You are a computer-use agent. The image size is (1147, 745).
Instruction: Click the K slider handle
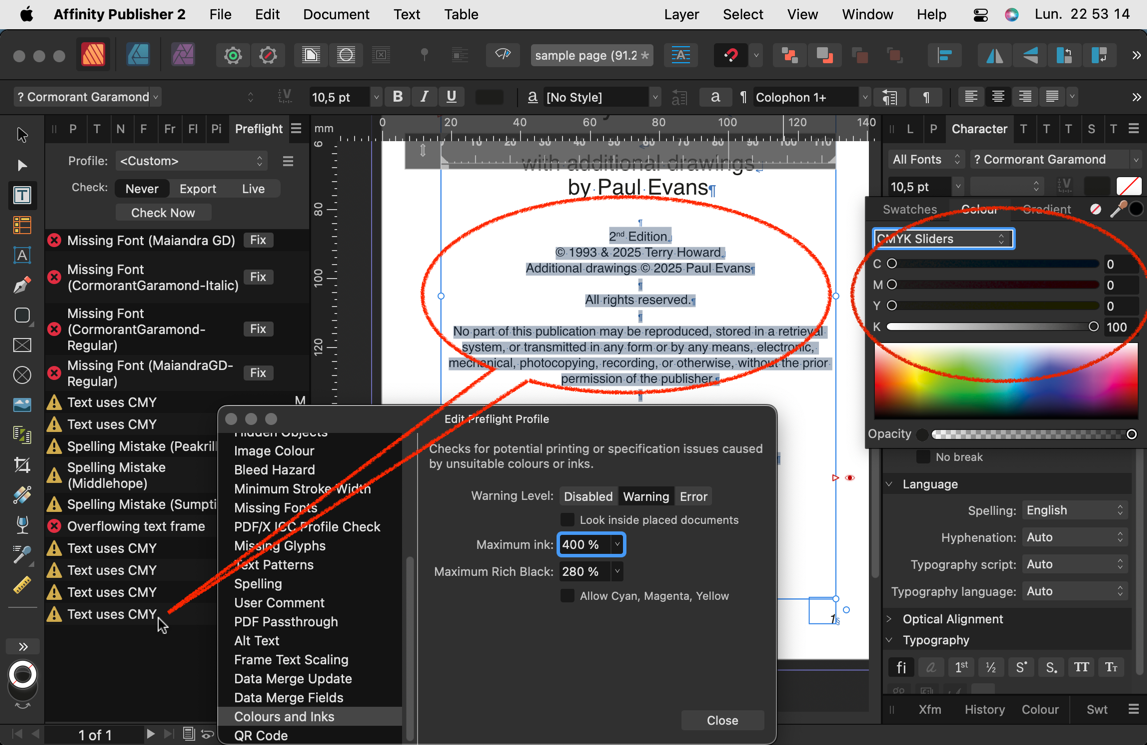(1093, 327)
